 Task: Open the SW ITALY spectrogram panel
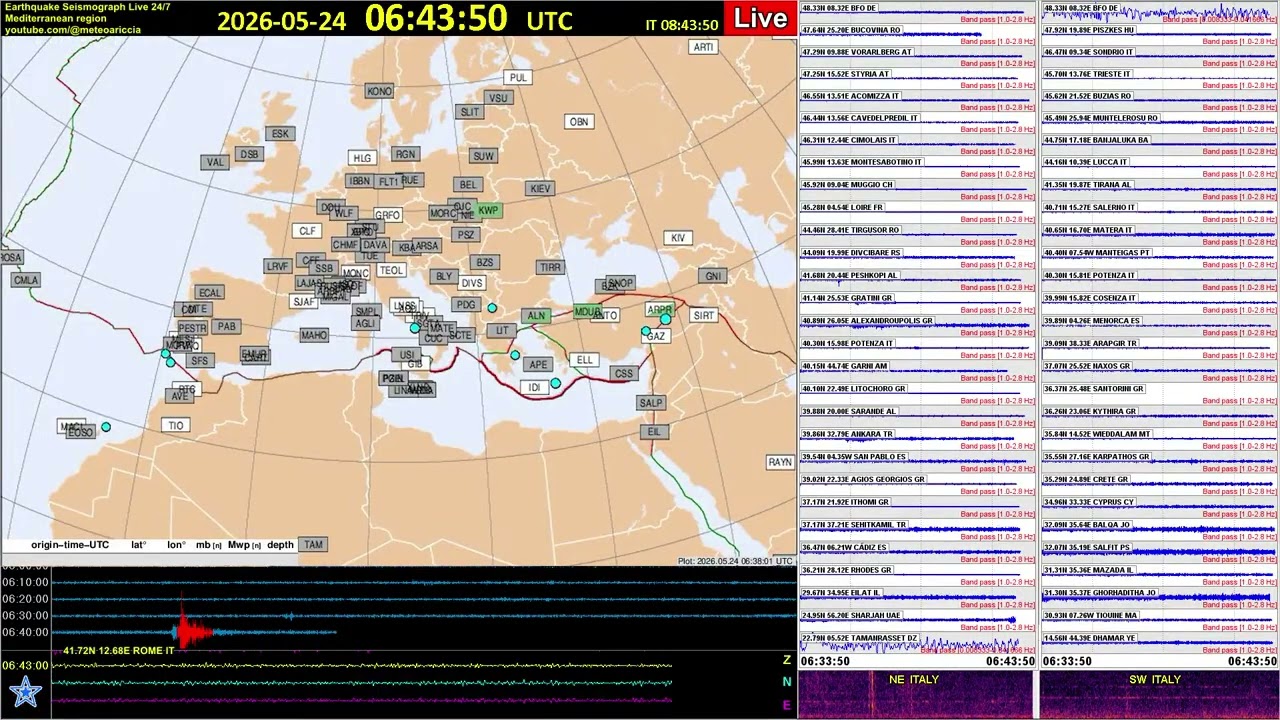1158,695
